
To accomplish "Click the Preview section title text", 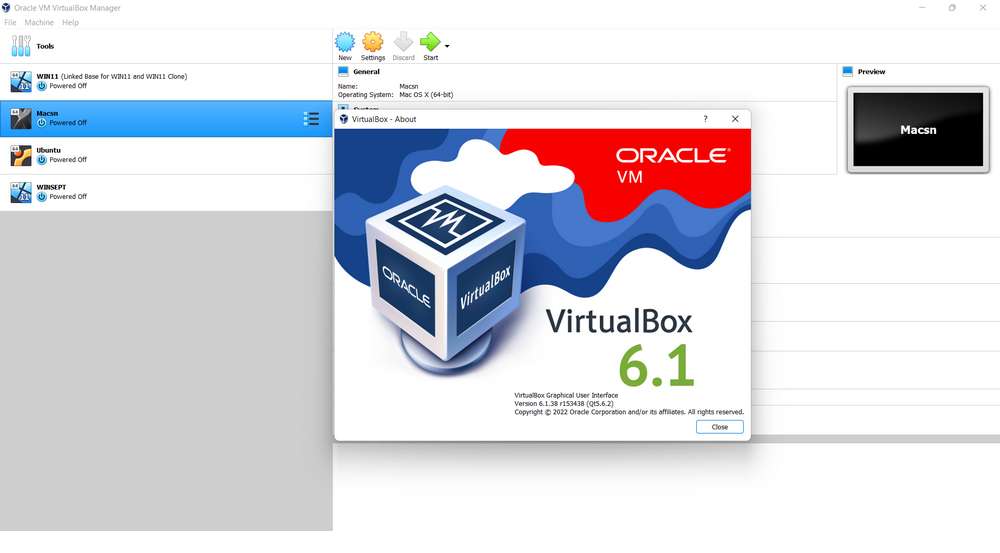I will (871, 71).
